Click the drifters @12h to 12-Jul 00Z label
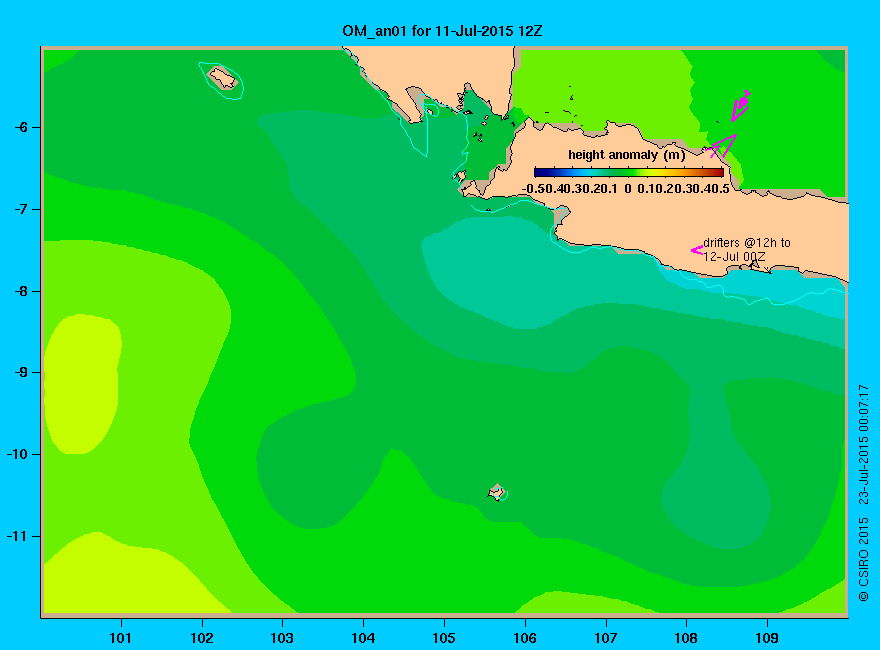The image size is (880, 650). click(746, 250)
